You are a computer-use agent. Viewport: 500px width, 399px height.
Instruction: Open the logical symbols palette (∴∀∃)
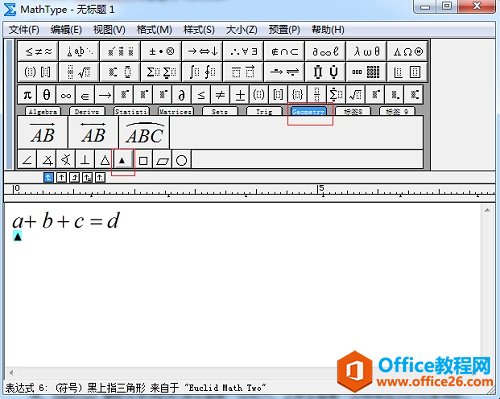tap(243, 51)
